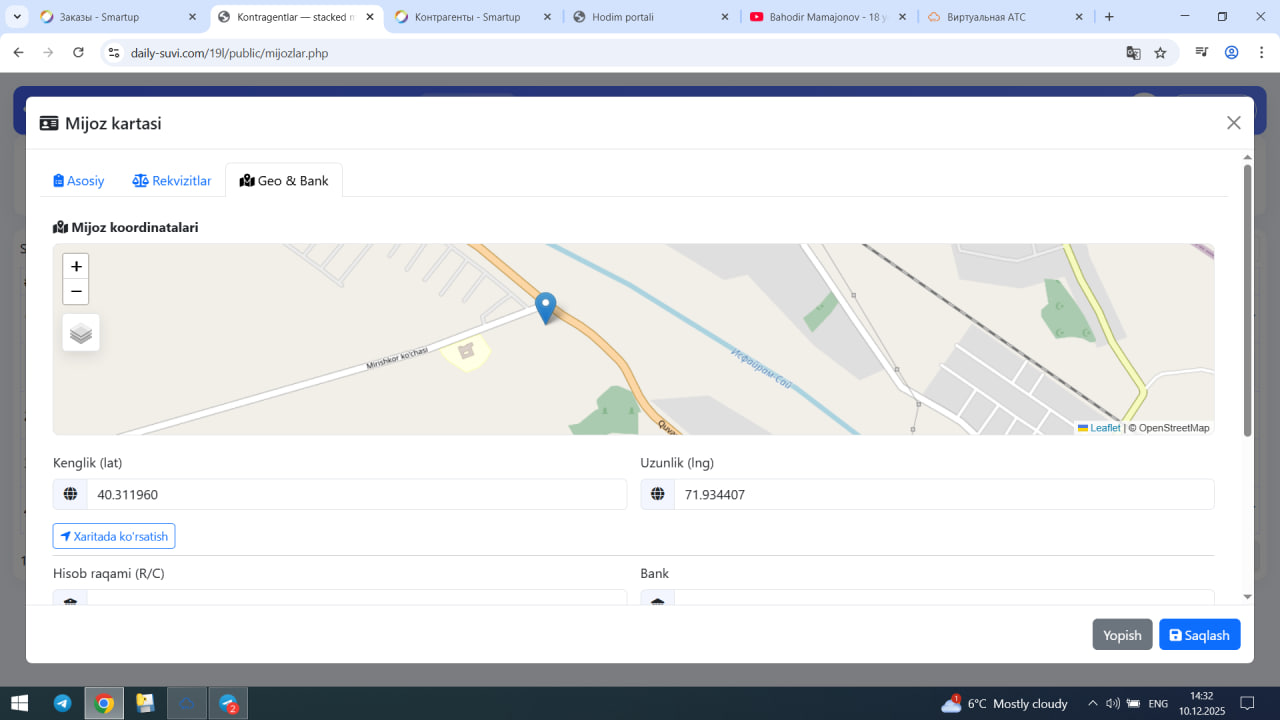
Task: Open the Chrome three-dot menu
Action: [1260, 53]
